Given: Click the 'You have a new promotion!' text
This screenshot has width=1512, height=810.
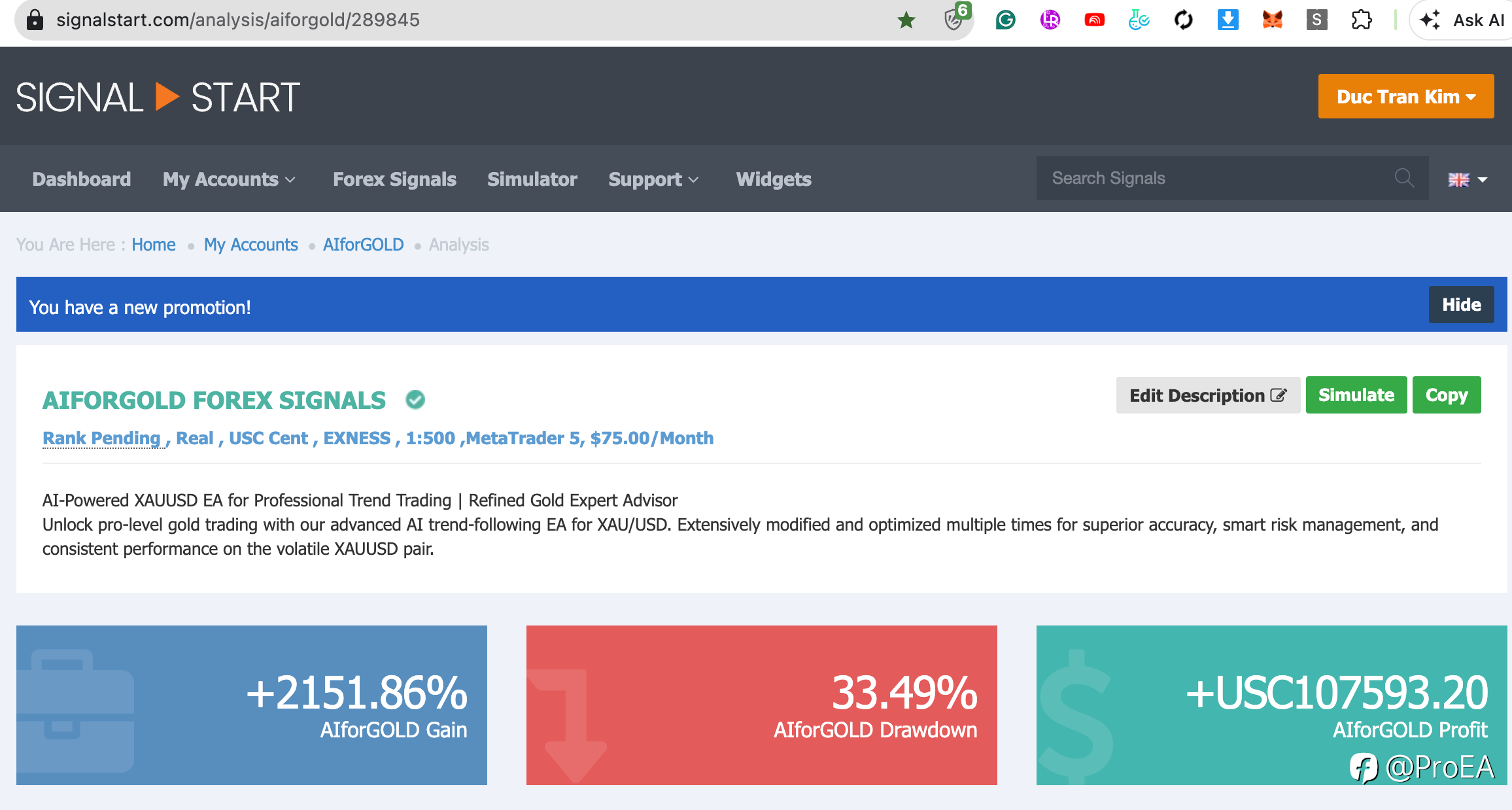Looking at the screenshot, I should pos(140,308).
